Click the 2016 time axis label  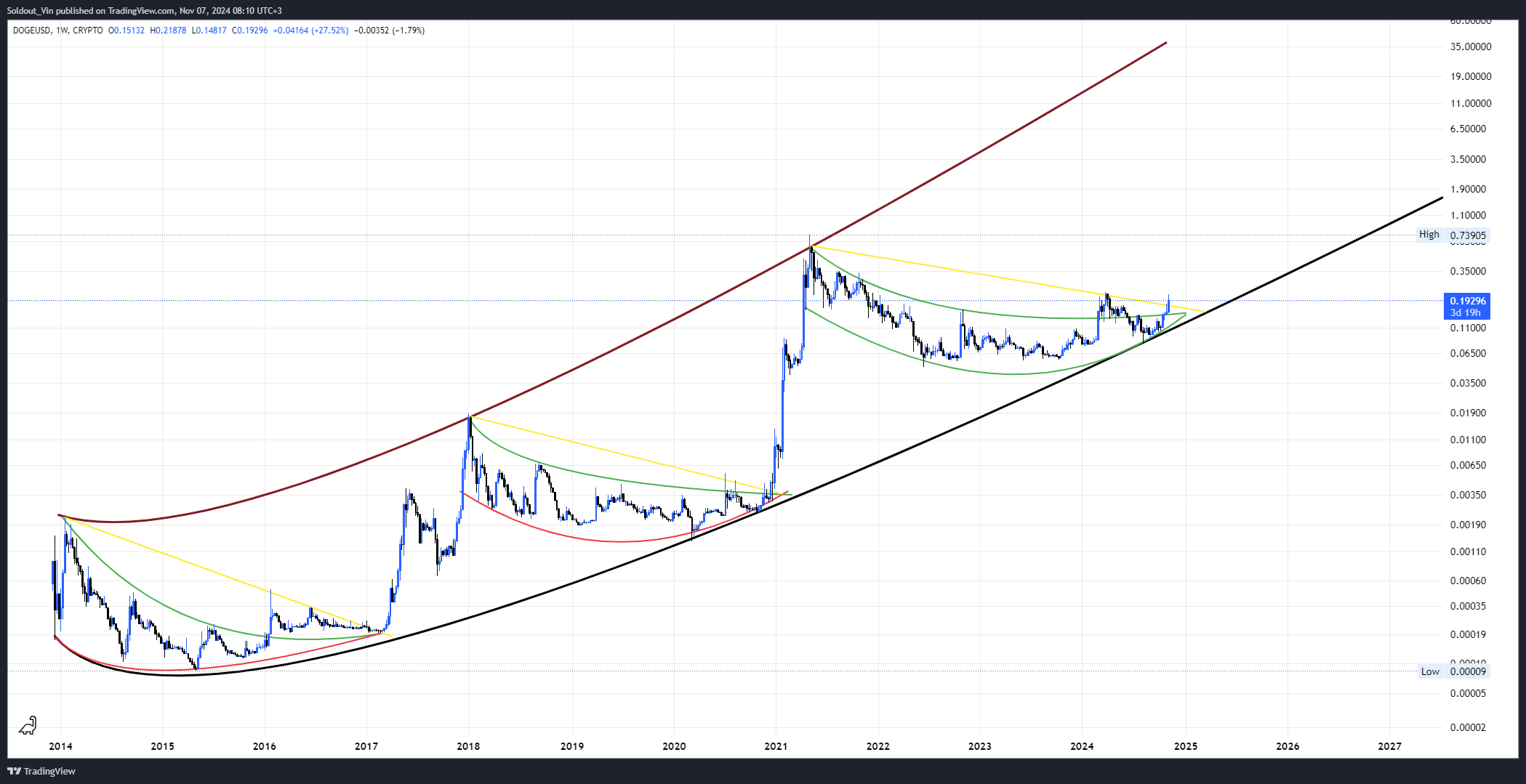[x=264, y=746]
